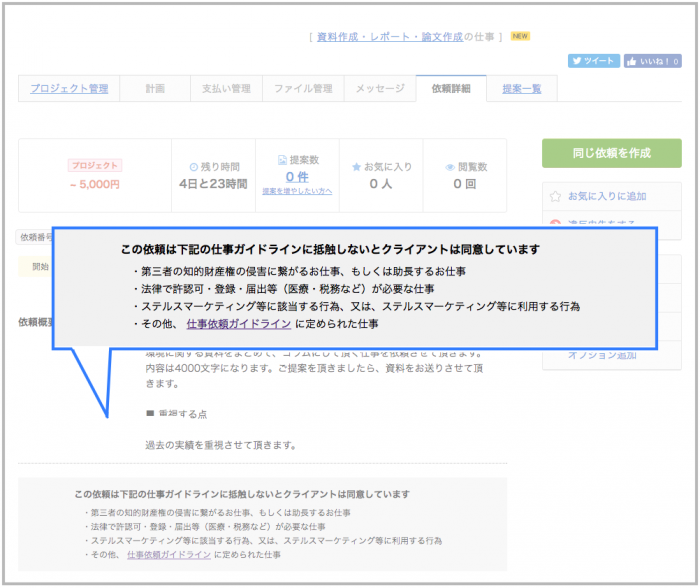Open the メッセージ tab

tap(380, 89)
